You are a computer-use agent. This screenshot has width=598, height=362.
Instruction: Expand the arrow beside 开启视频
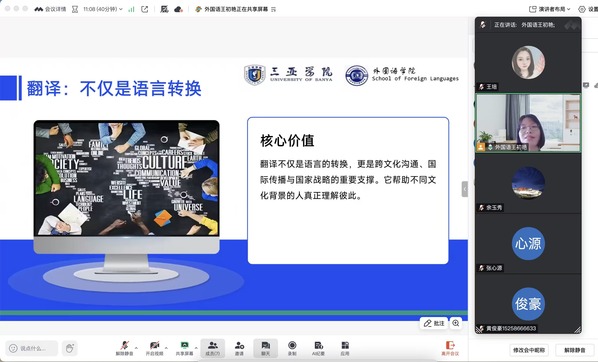point(166,348)
